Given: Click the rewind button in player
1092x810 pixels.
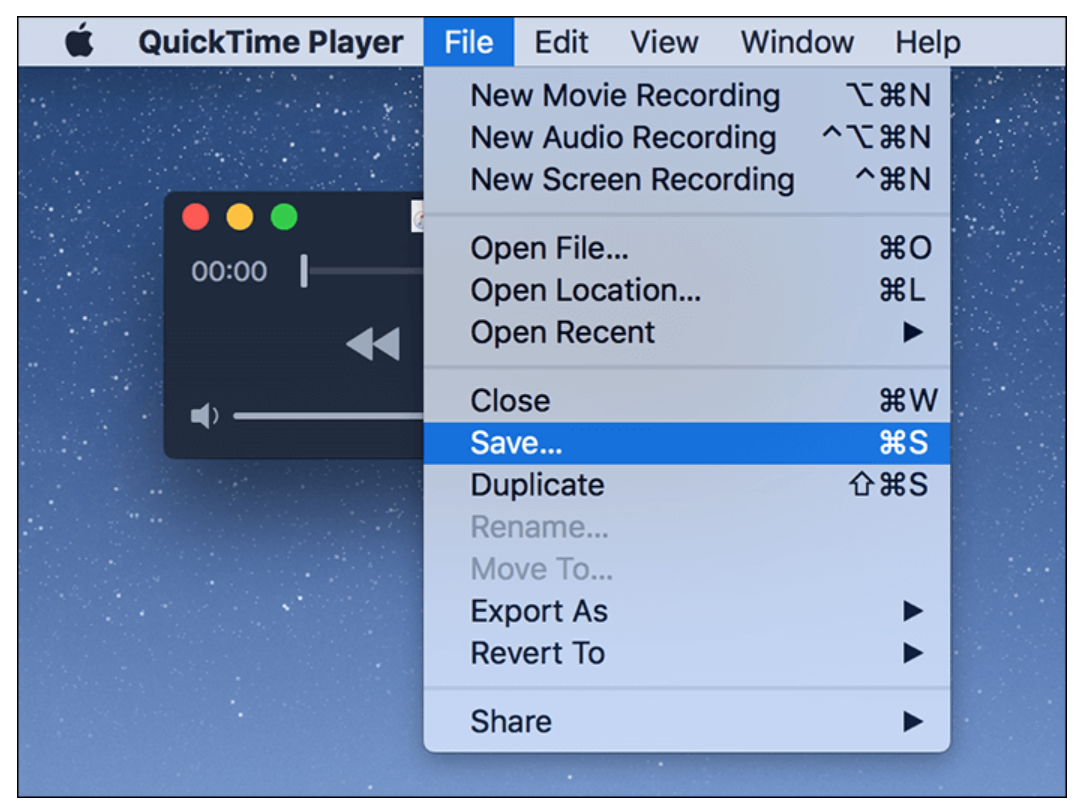Looking at the screenshot, I should (373, 343).
